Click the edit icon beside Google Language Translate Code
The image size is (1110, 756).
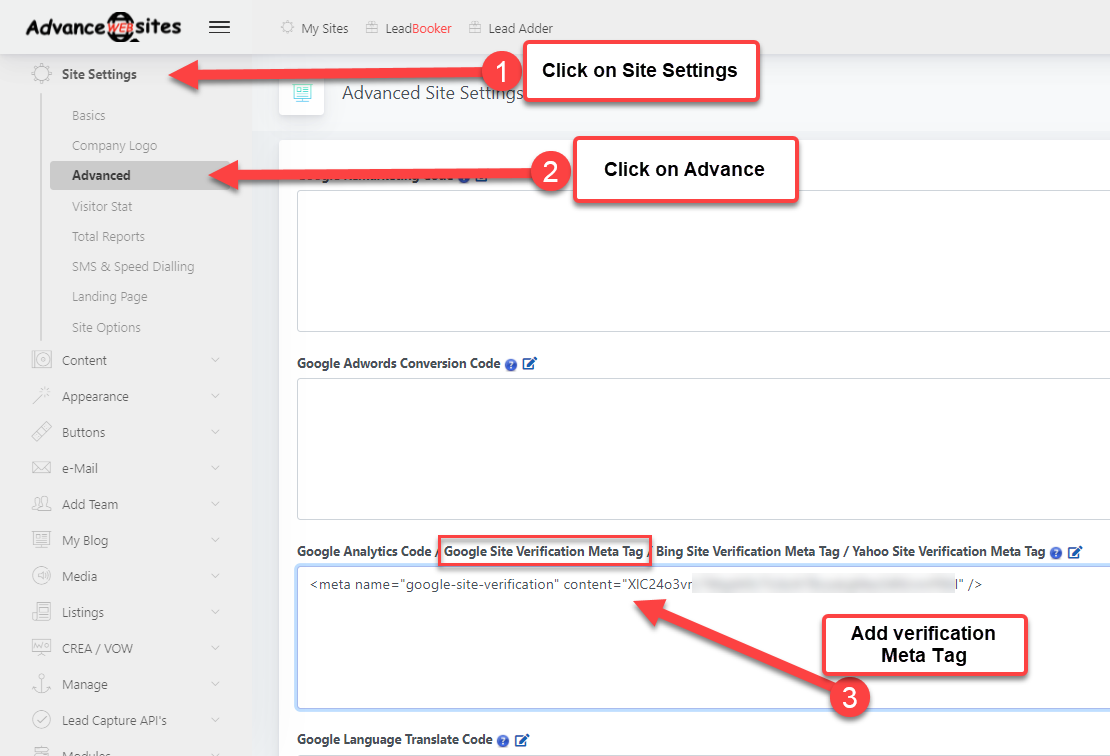pyautogui.click(x=521, y=740)
